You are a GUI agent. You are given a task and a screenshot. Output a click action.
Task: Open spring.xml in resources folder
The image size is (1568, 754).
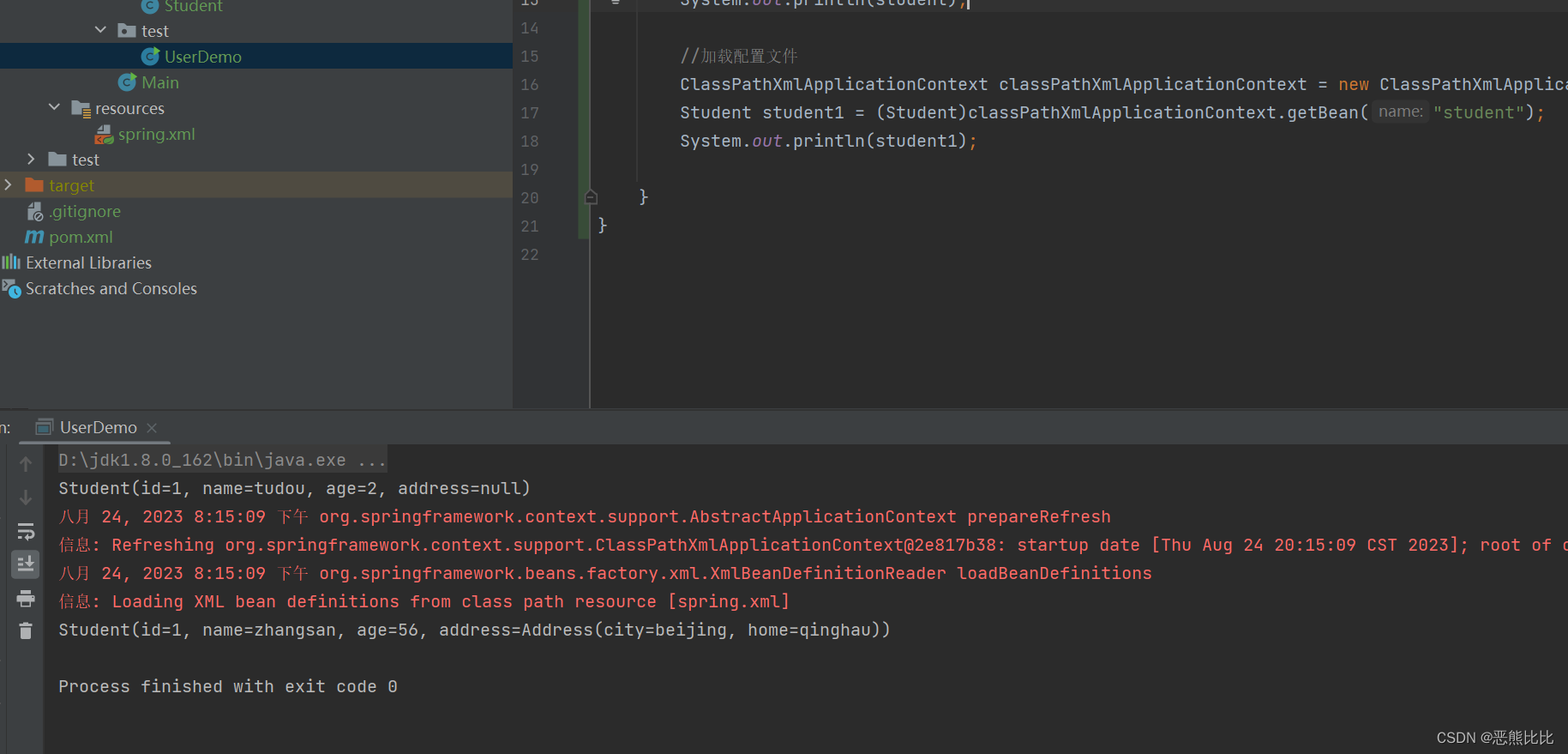click(156, 134)
